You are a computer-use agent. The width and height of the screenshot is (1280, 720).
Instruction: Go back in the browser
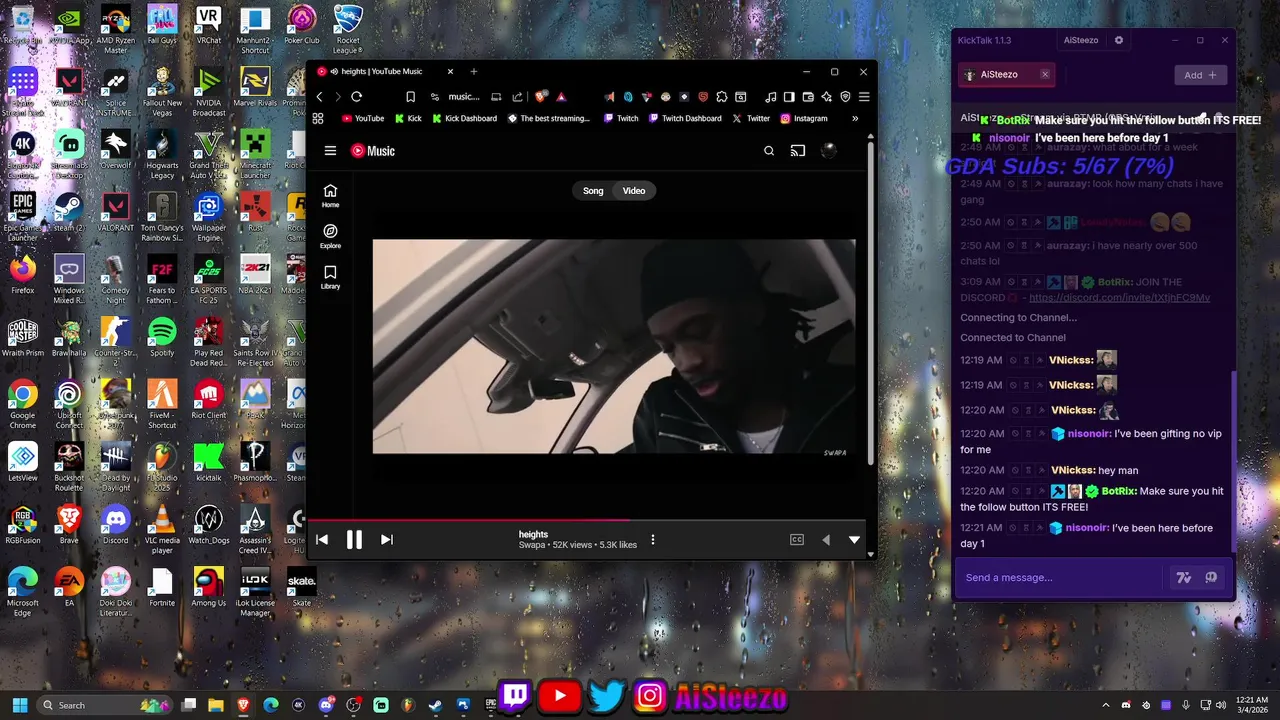[319, 97]
